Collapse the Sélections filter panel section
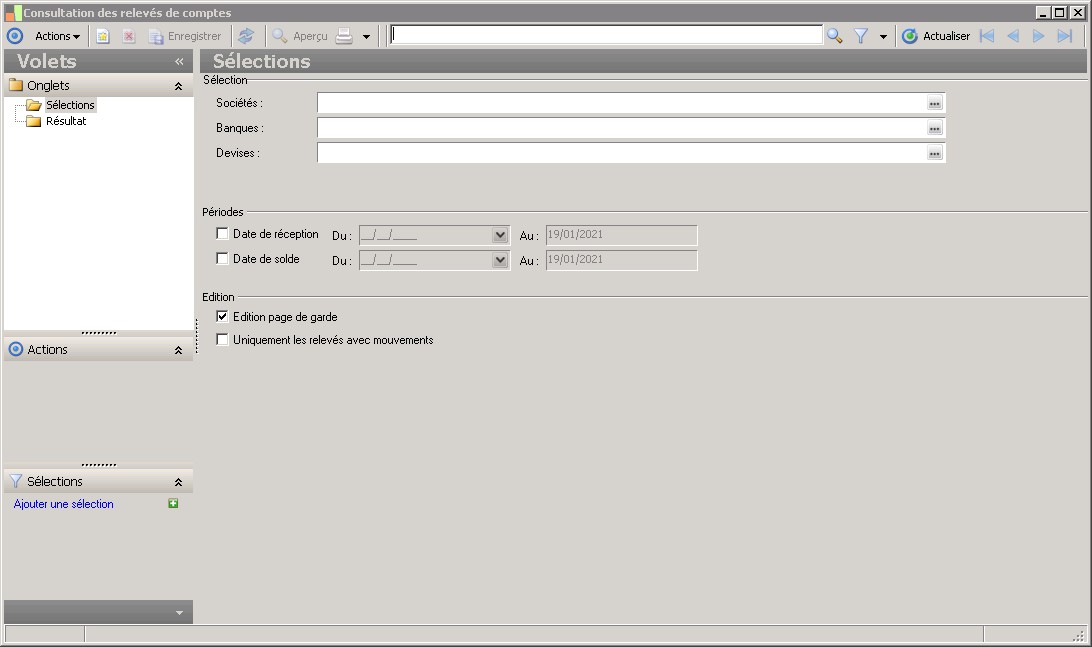Image resolution: width=1092 pixels, height=647 pixels. point(178,482)
